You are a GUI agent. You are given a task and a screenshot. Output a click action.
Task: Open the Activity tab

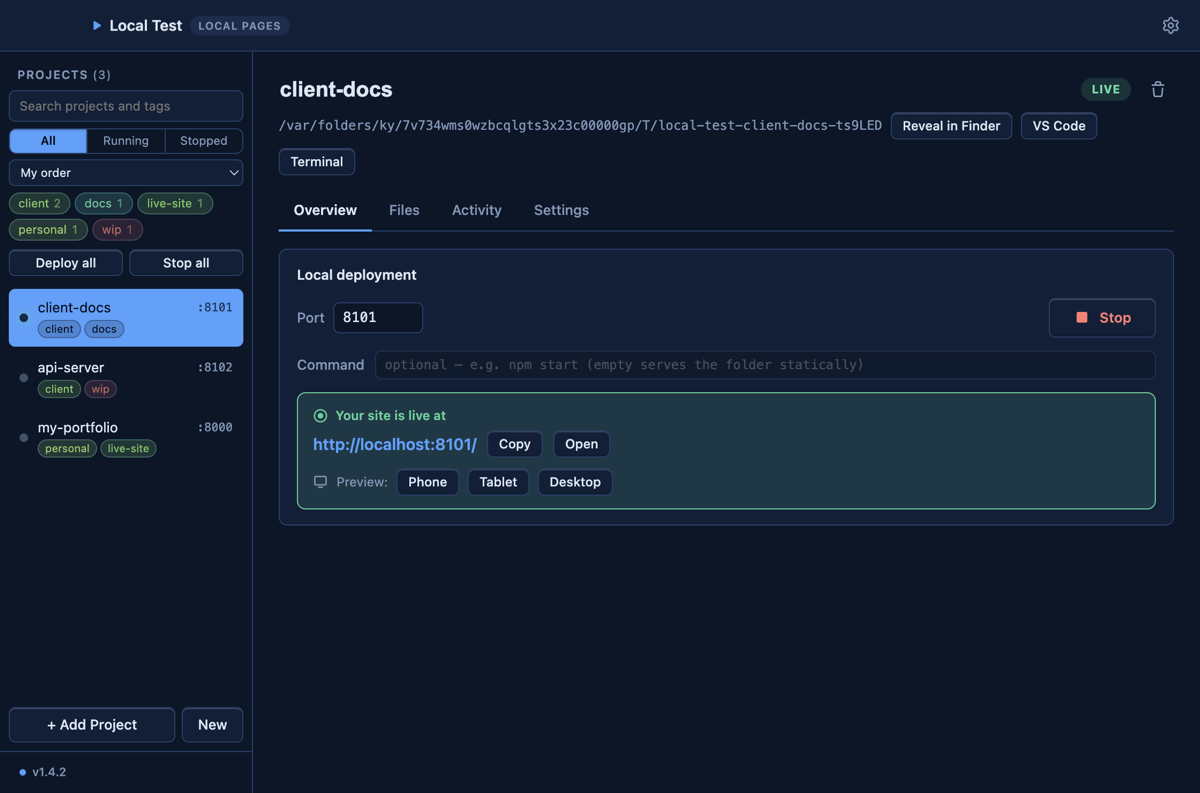(477, 210)
